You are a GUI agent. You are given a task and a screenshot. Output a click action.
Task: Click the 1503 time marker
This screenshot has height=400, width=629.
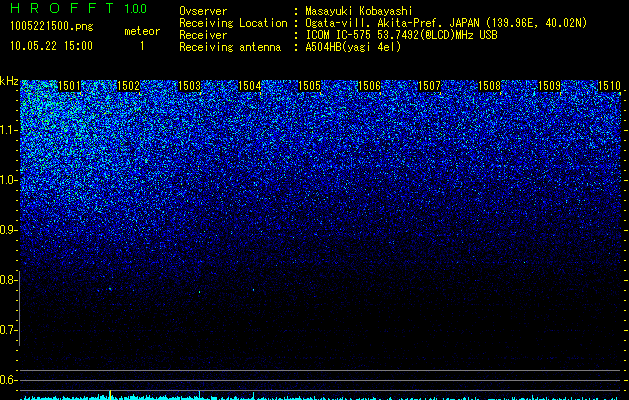pyautogui.click(x=189, y=86)
